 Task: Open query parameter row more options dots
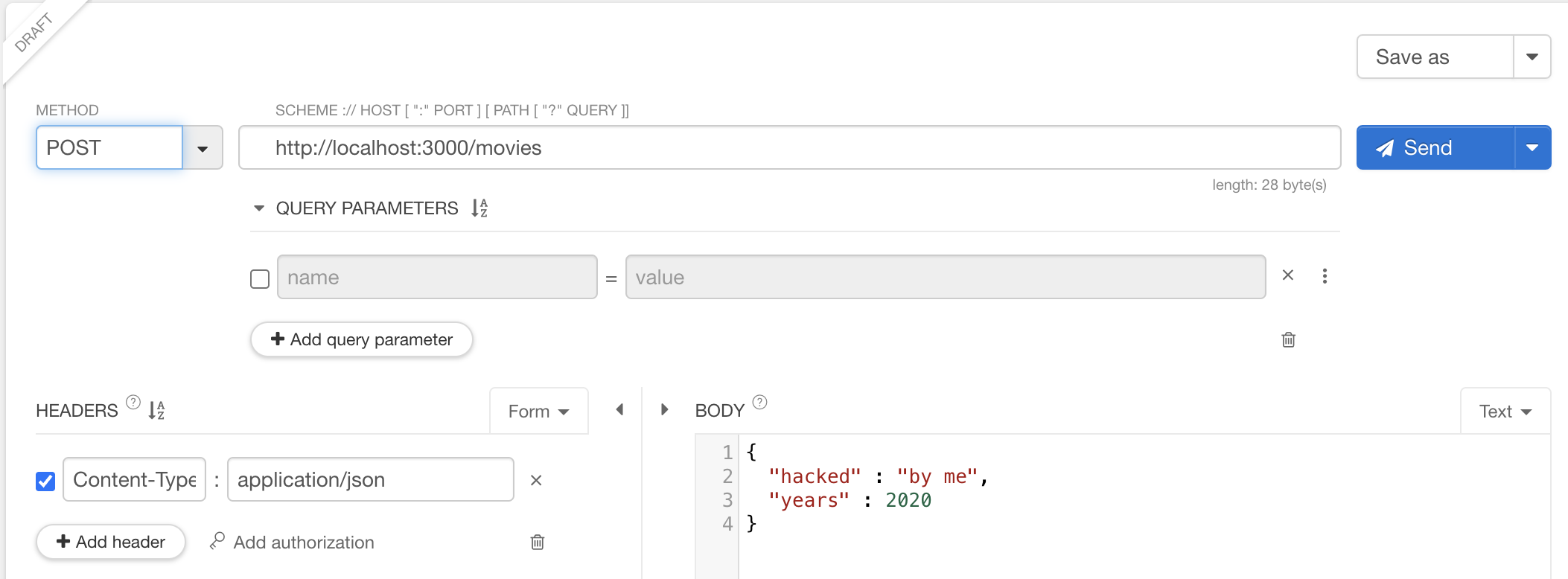click(1325, 276)
